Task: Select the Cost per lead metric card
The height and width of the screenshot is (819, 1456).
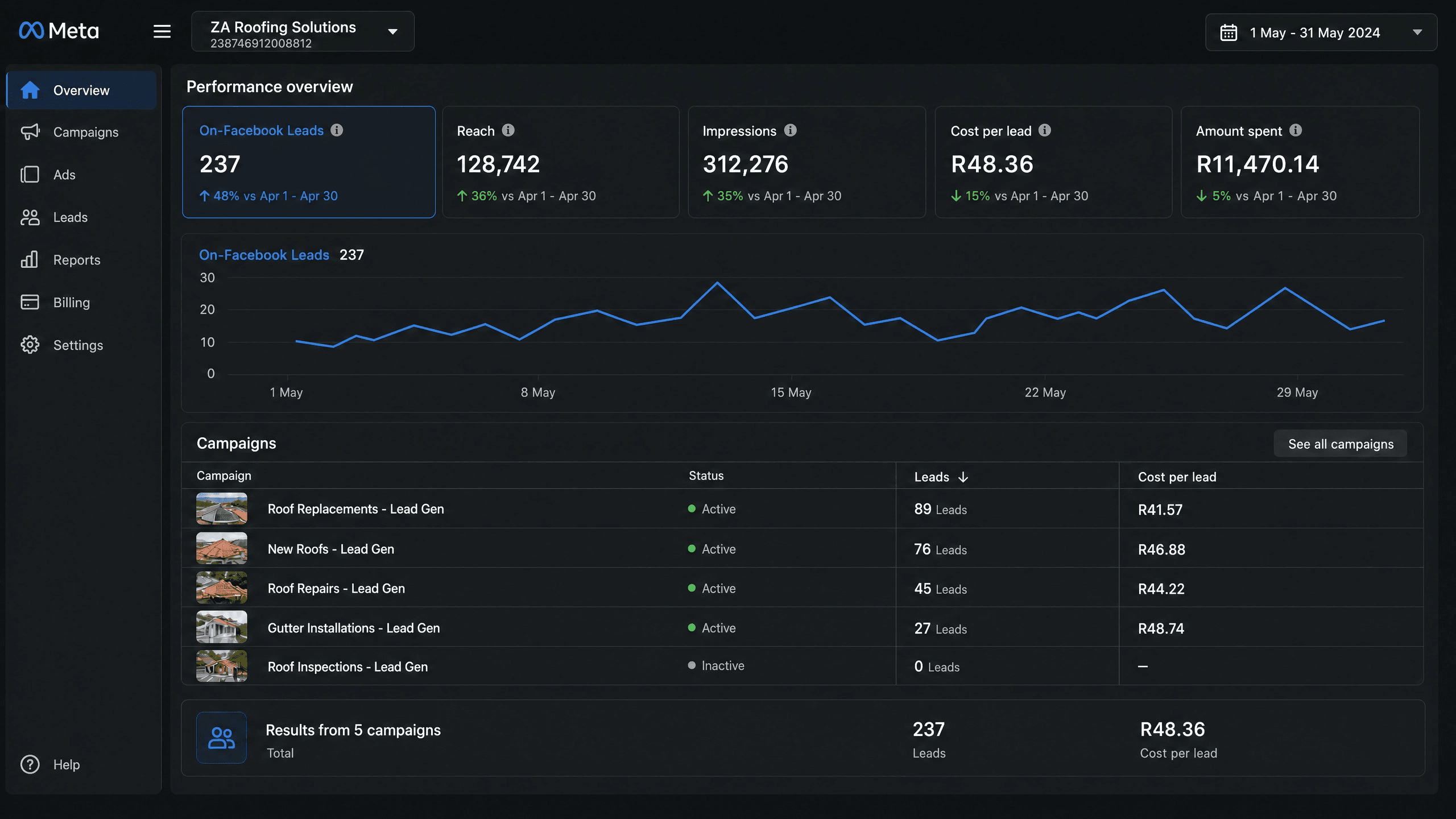Action: coord(1053,162)
